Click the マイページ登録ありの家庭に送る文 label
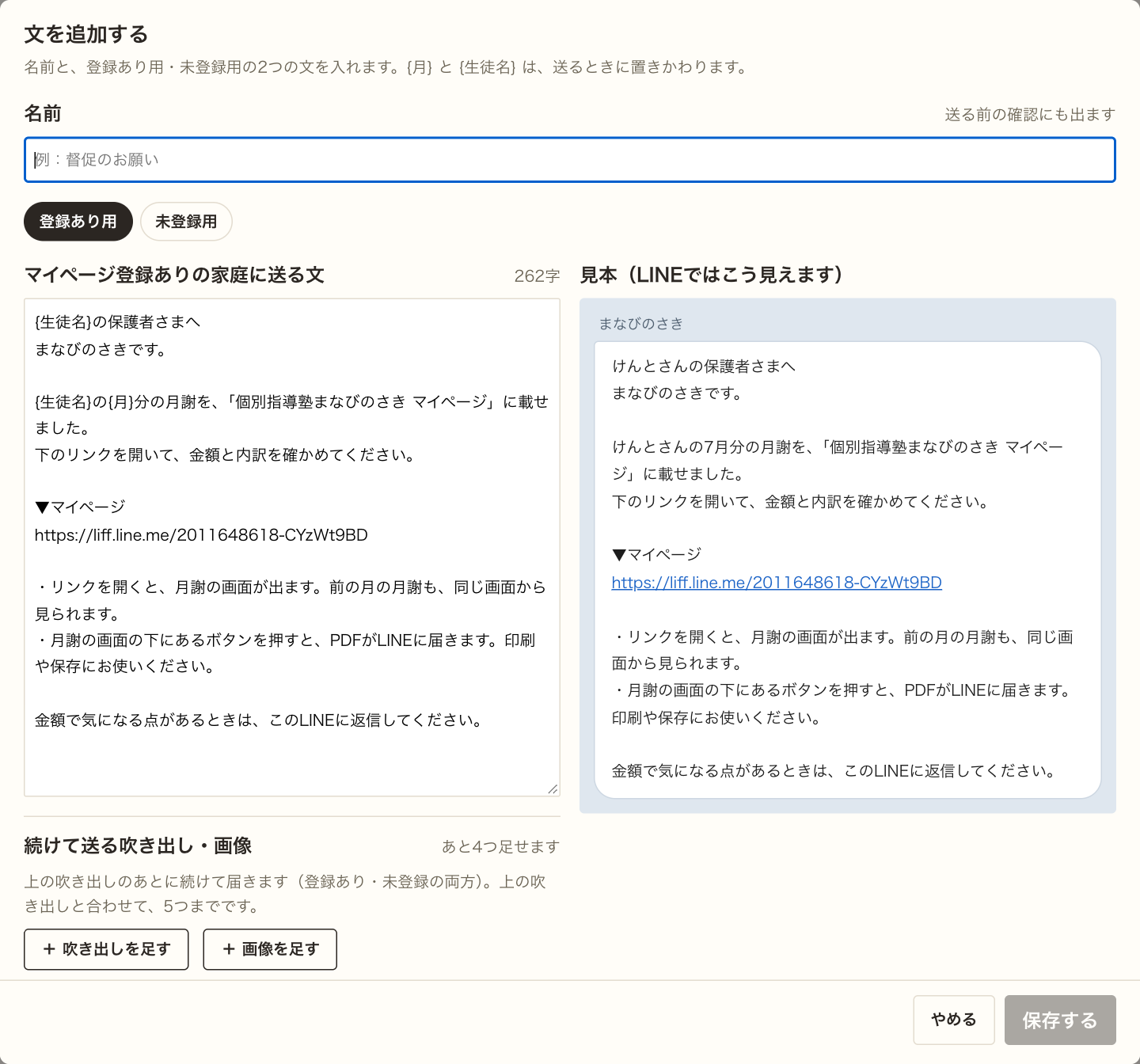The width and height of the screenshot is (1140, 1064). [x=174, y=275]
